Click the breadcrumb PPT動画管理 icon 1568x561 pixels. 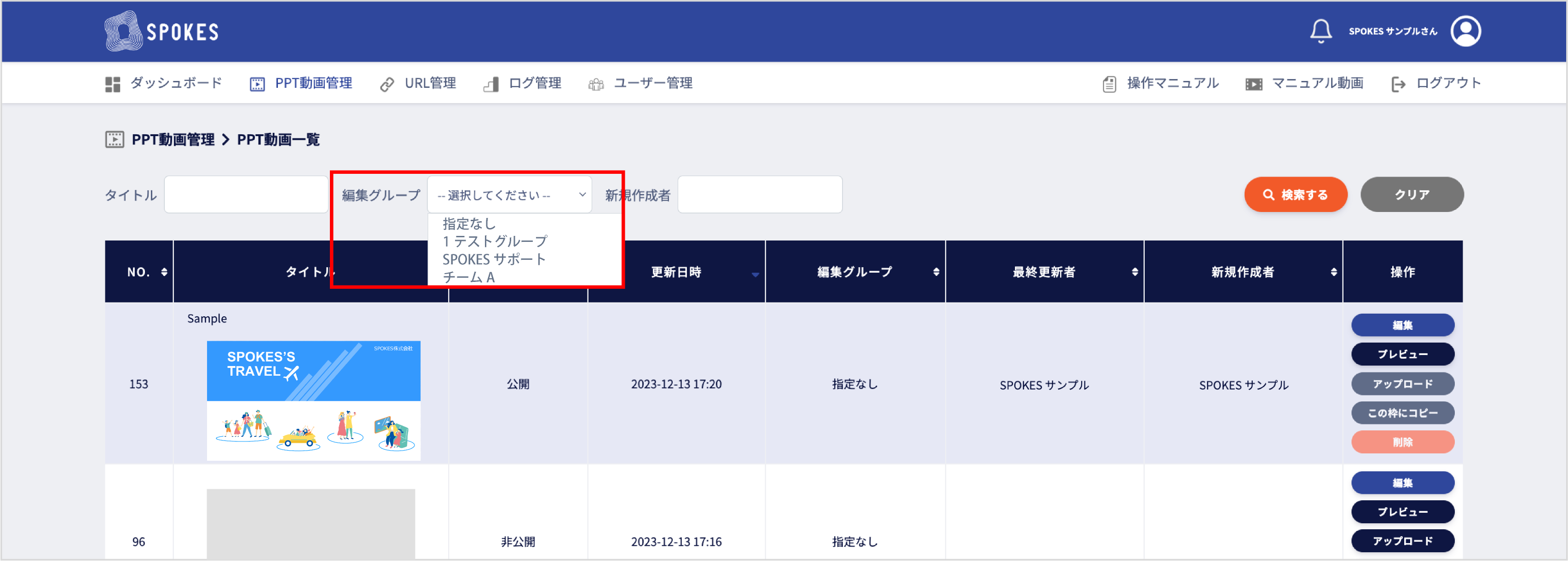pyautogui.click(x=115, y=139)
